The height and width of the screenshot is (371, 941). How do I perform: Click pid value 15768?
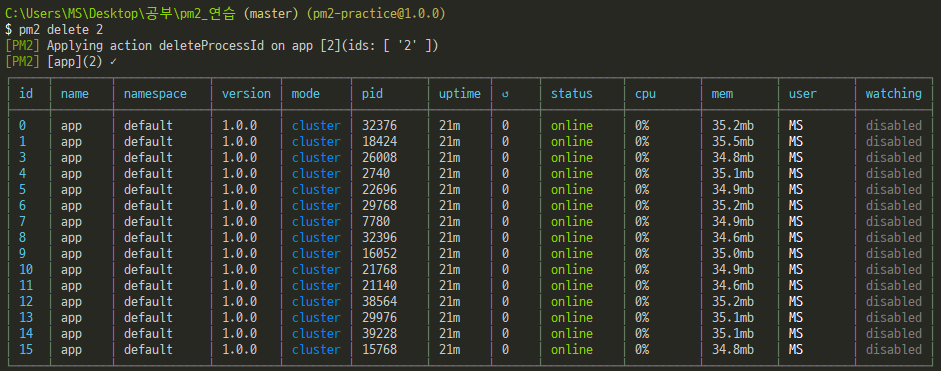point(379,349)
